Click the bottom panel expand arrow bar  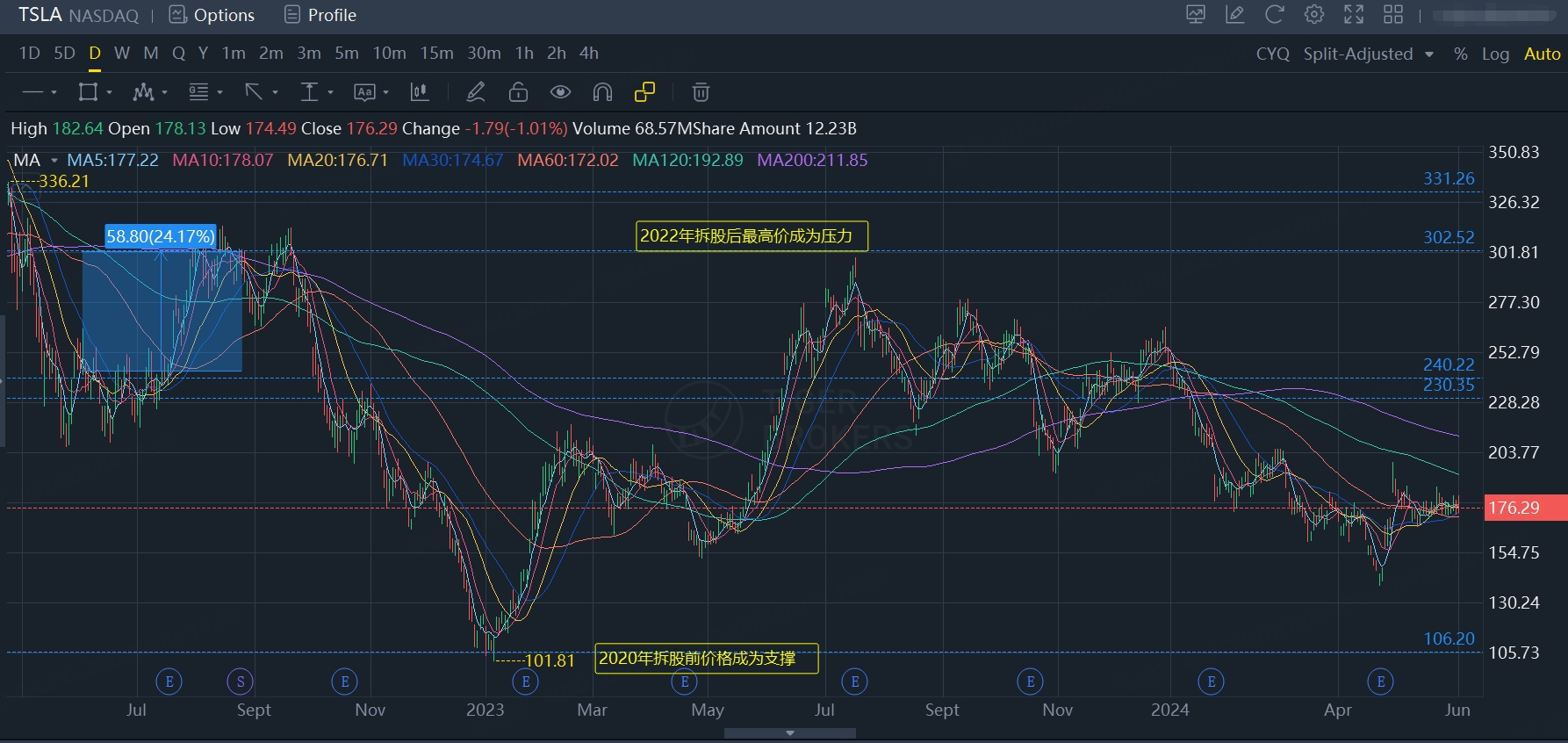tap(790, 732)
